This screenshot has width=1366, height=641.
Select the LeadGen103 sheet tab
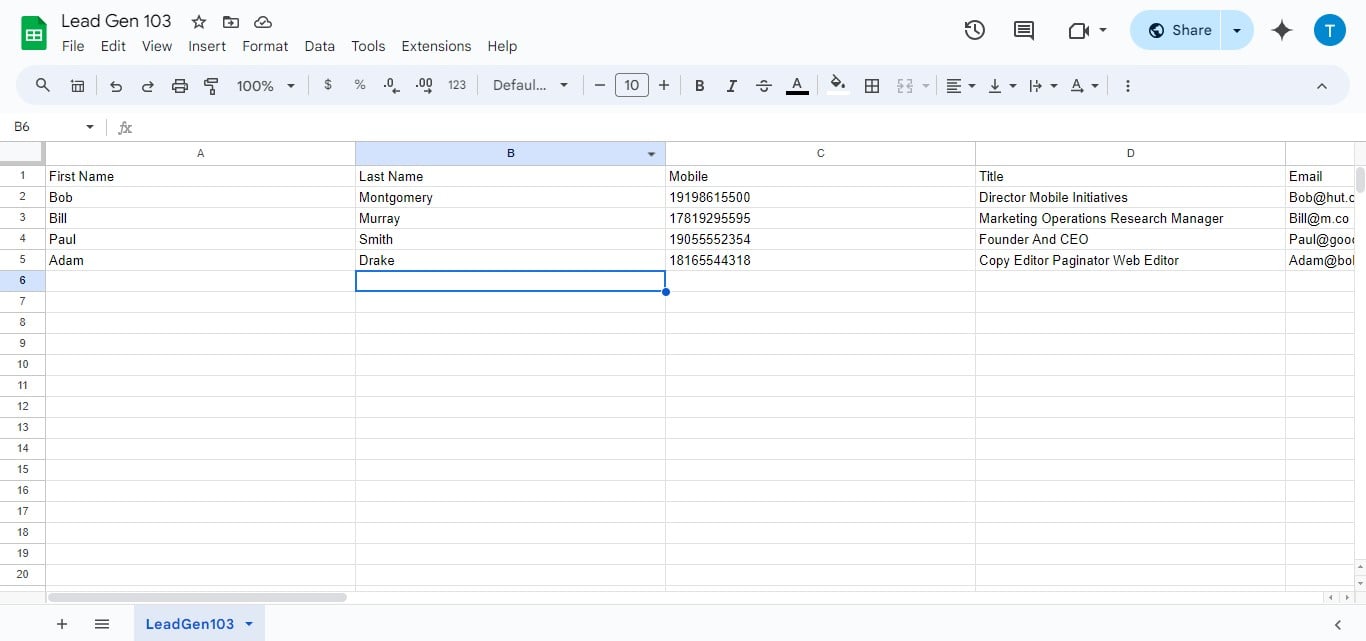click(190, 623)
